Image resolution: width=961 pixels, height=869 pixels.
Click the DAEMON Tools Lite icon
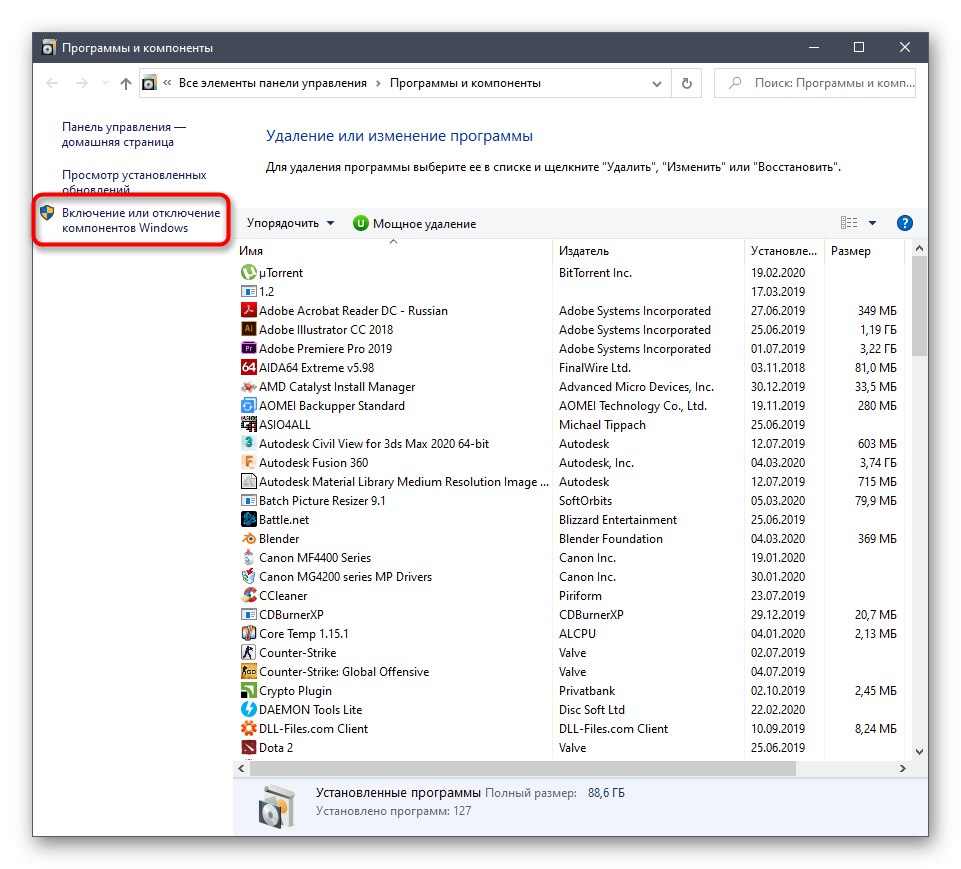[248, 709]
